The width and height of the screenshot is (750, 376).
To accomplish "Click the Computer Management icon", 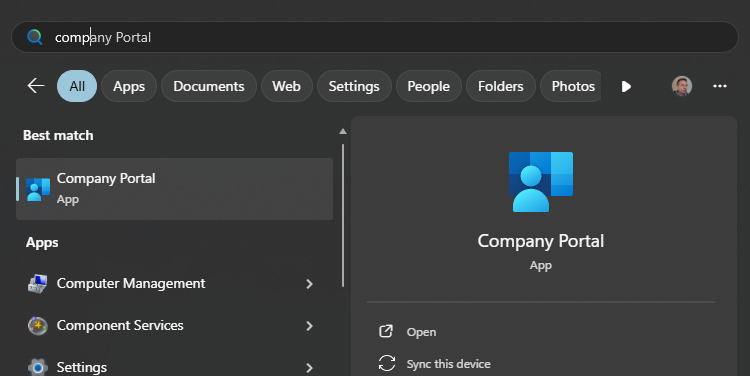I will [x=37, y=284].
